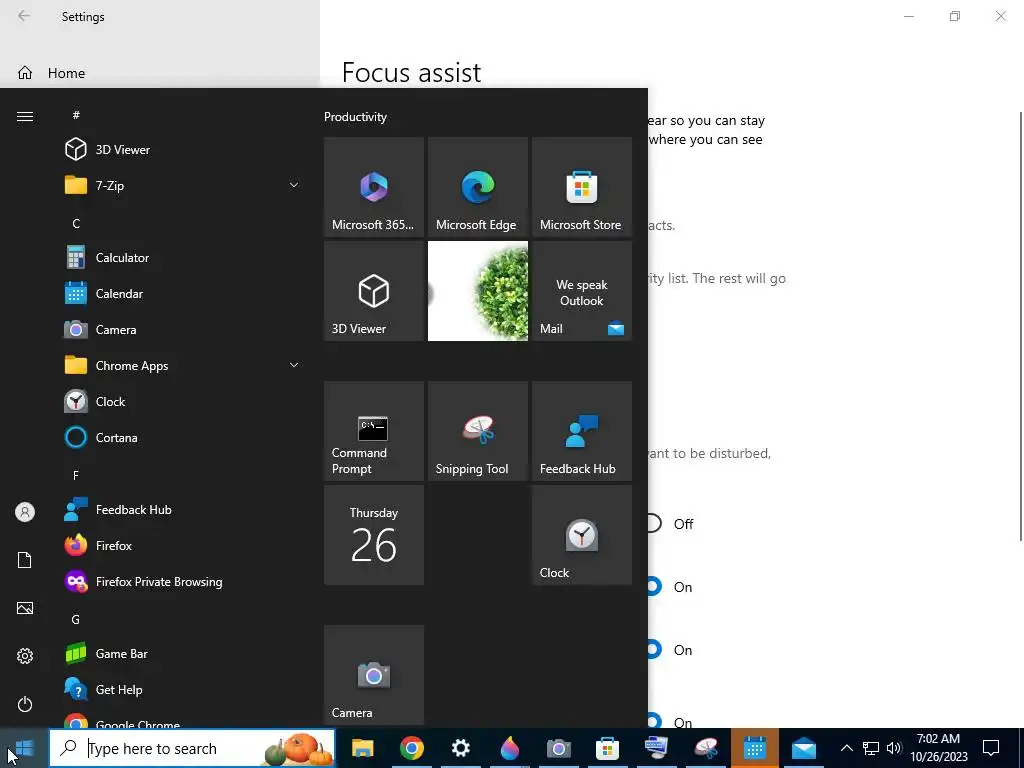Open Game Bar from the app list
The height and width of the screenshot is (768, 1024).
183,654
